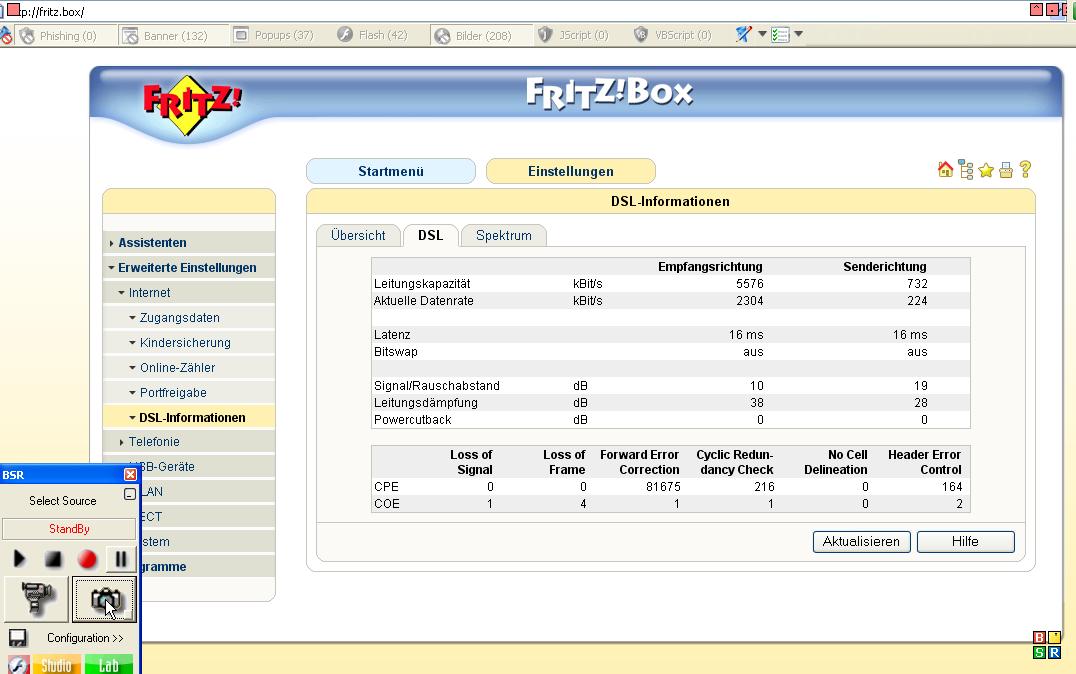Click the checklist icon in toolbar
This screenshot has width=1076, height=674.
coord(780,34)
